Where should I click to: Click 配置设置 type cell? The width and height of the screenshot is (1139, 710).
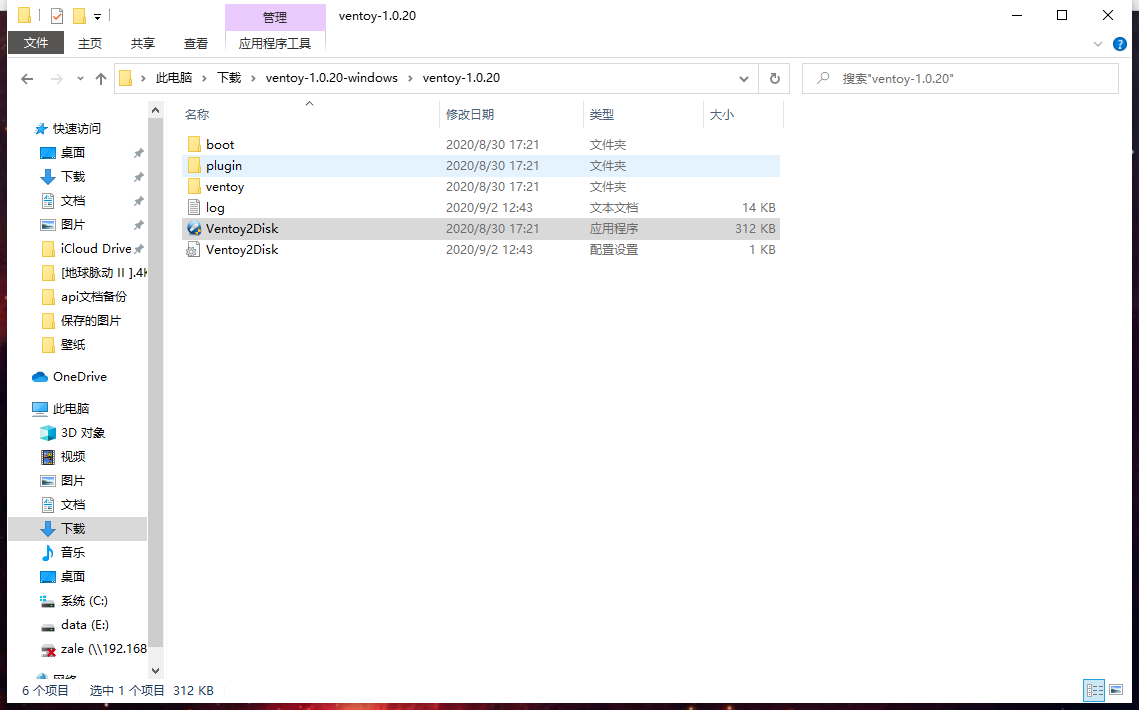tap(614, 249)
